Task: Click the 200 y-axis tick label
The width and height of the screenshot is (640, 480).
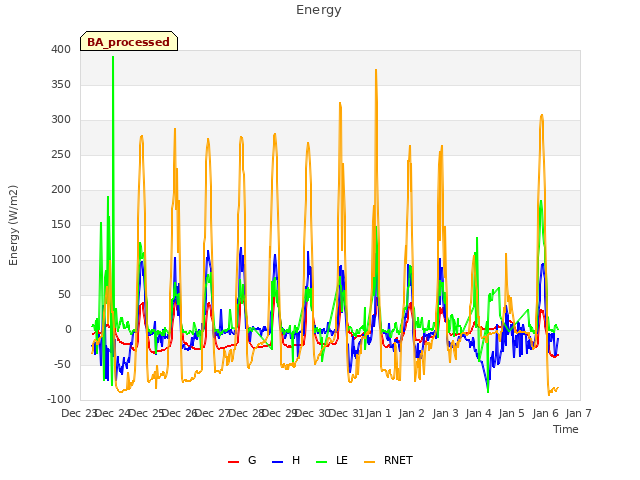Action: point(61,189)
